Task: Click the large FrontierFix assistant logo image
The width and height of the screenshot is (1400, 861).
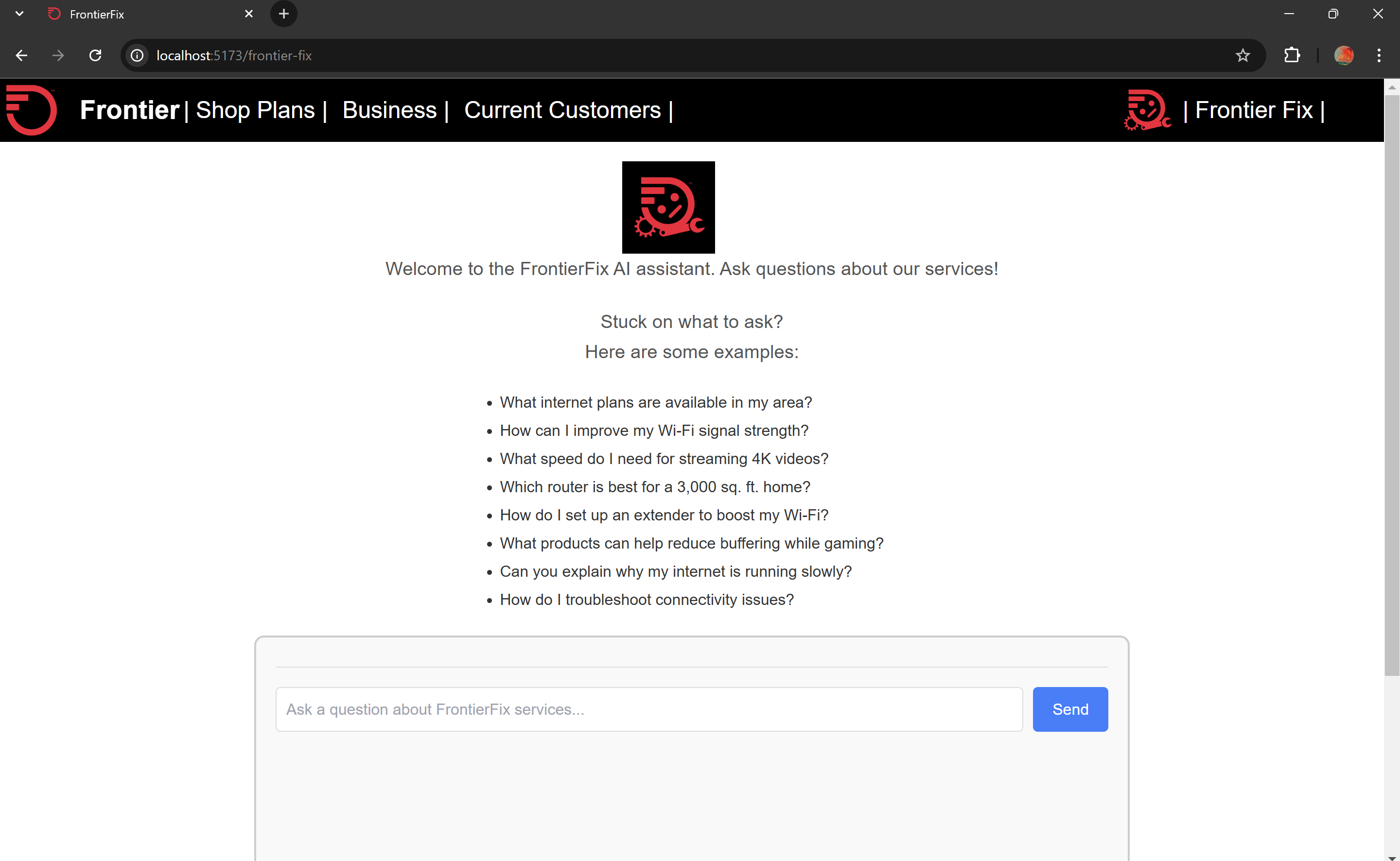Action: click(x=668, y=207)
